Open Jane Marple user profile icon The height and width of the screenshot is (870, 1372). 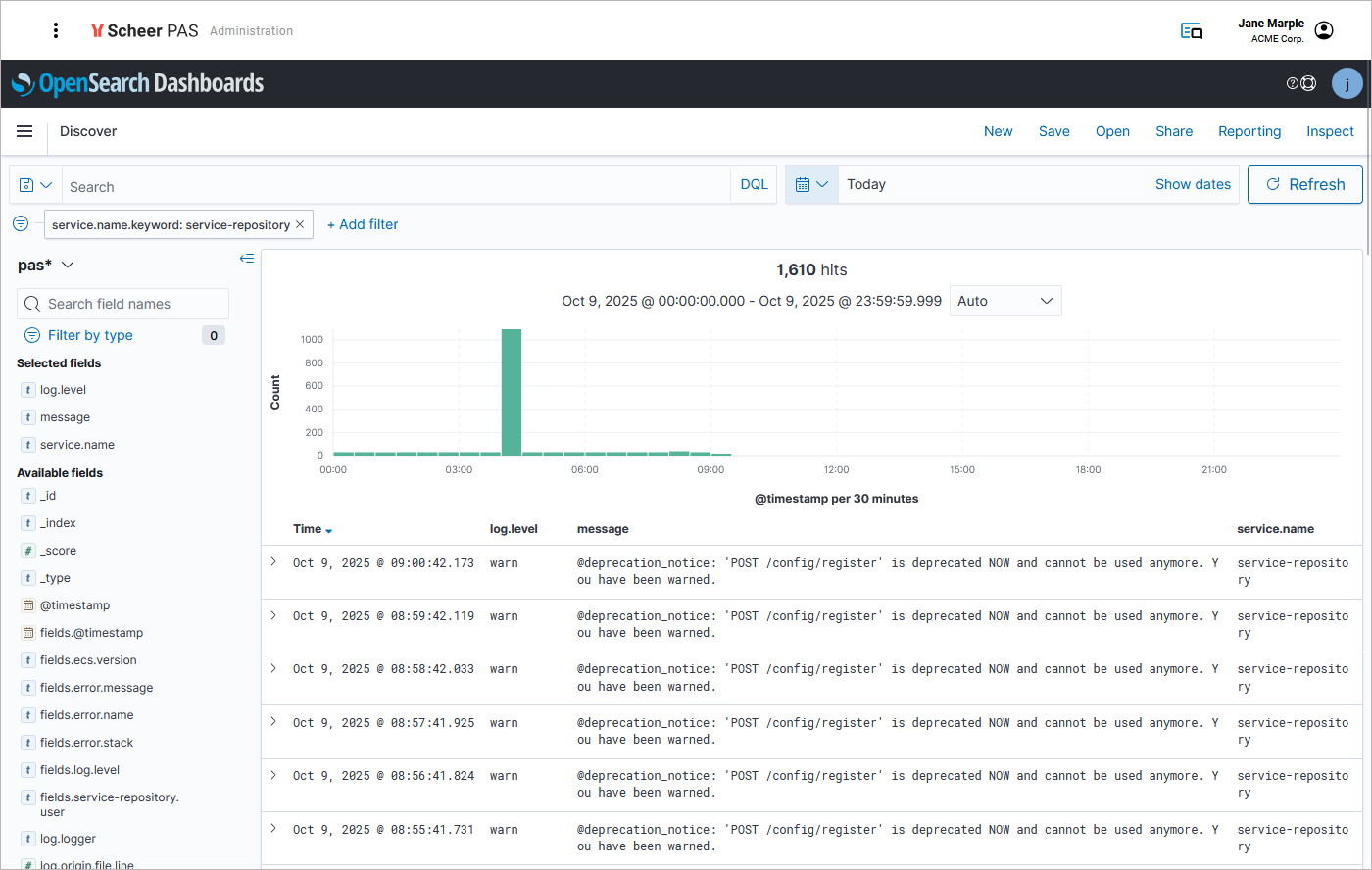click(x=1324, y=30)
